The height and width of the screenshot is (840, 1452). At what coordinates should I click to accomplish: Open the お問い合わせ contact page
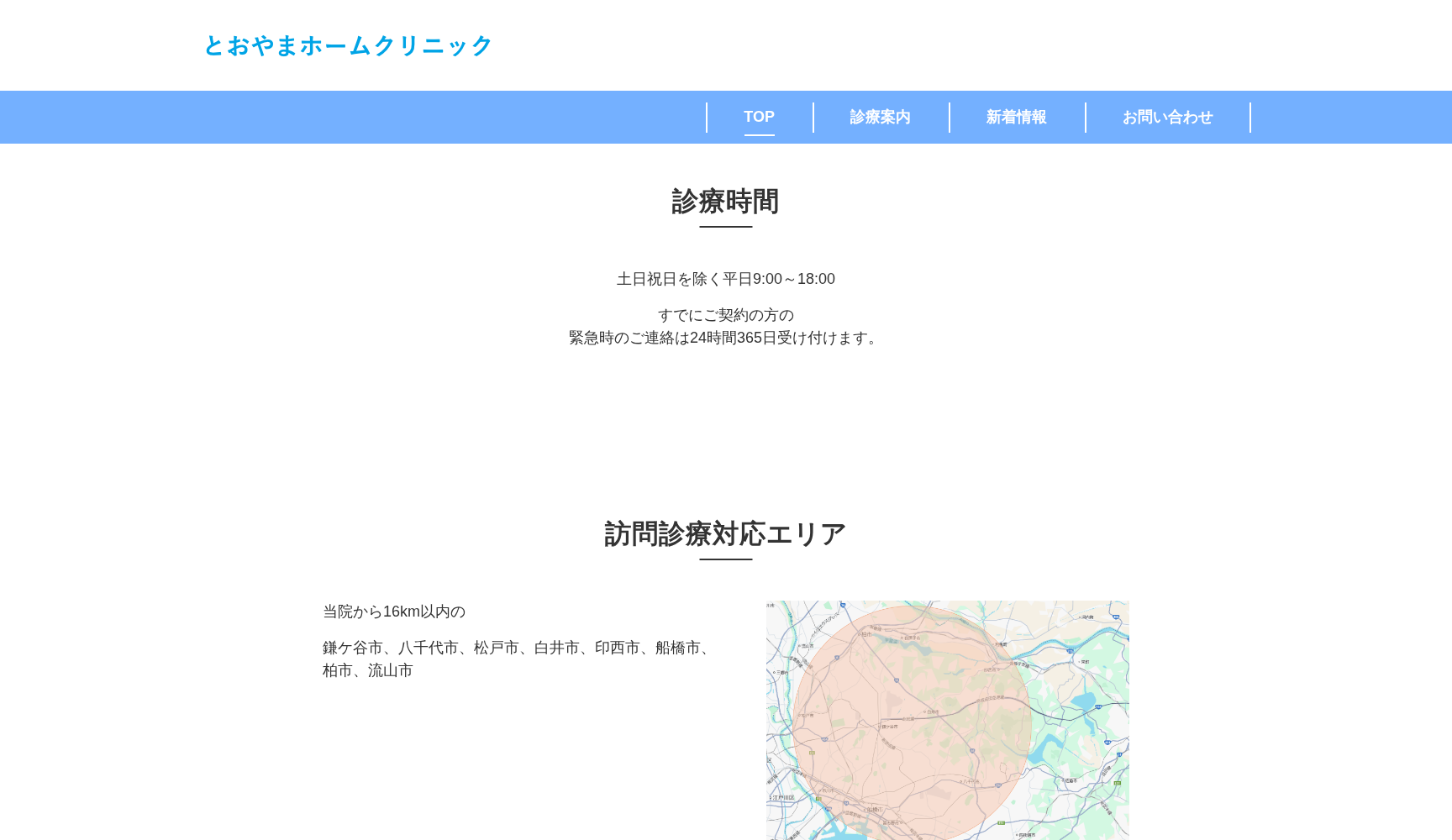[1167, 117]
